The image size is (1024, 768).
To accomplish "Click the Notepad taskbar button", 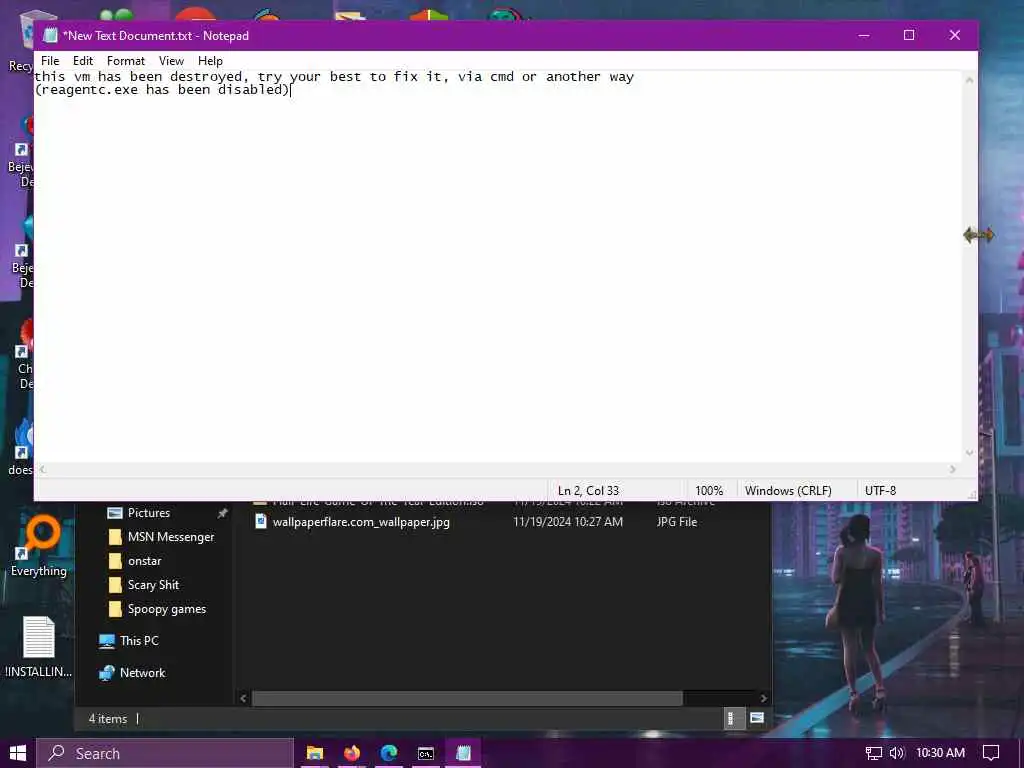I will coord(463,753).
